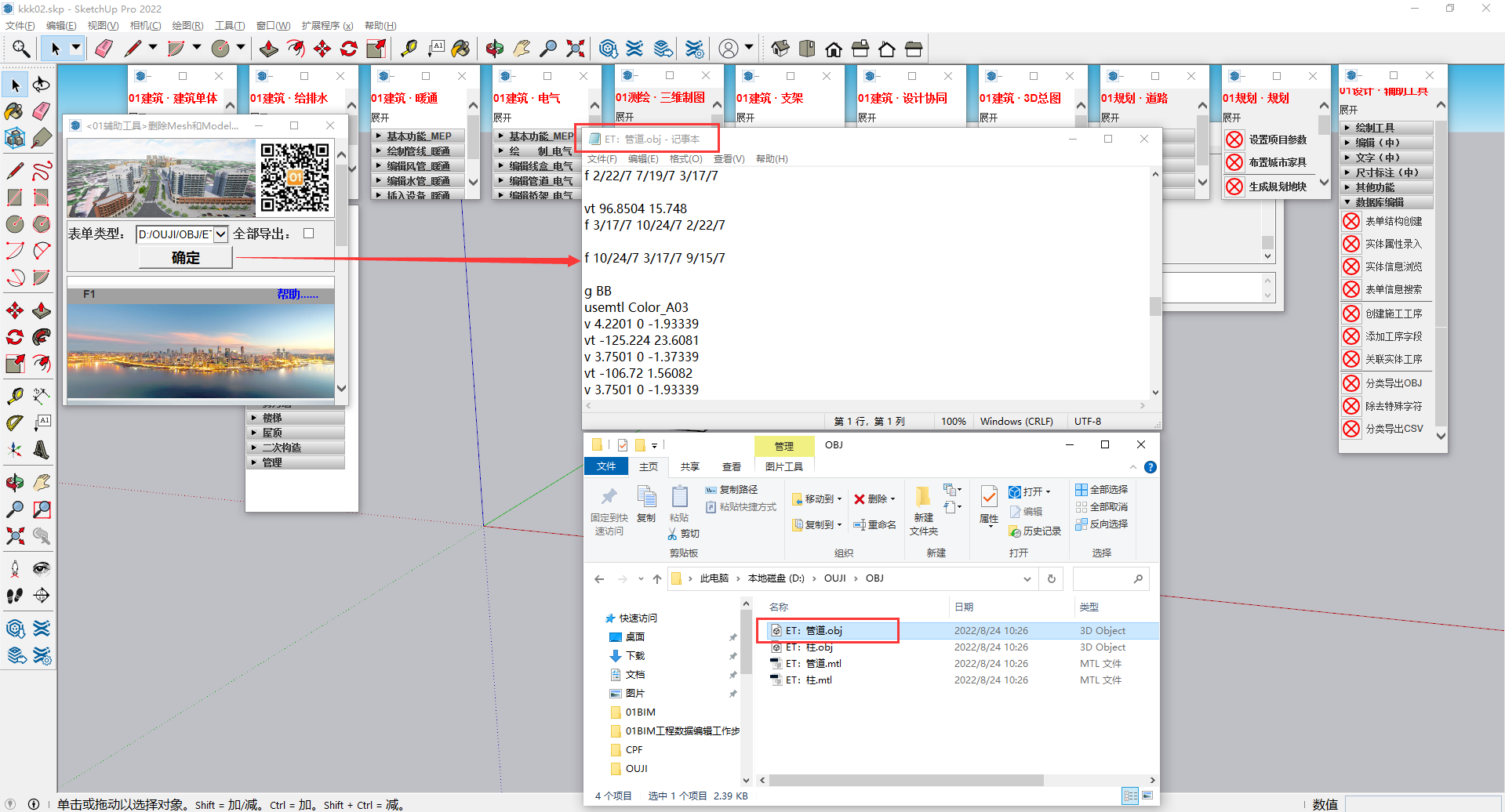Viewport: 1505px width, 812px height.
Task: Select the Paint Bucket tool in top toolbar
Action: point(460,49)
